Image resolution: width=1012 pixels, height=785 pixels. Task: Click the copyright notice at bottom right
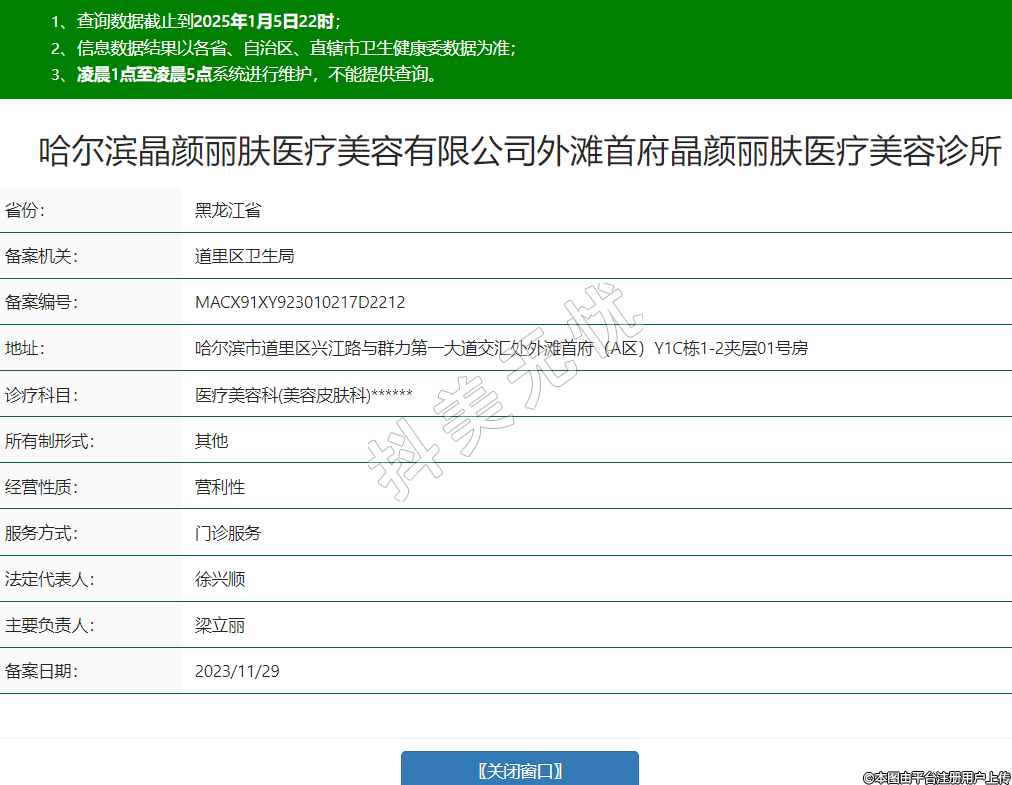pos(936,777)
